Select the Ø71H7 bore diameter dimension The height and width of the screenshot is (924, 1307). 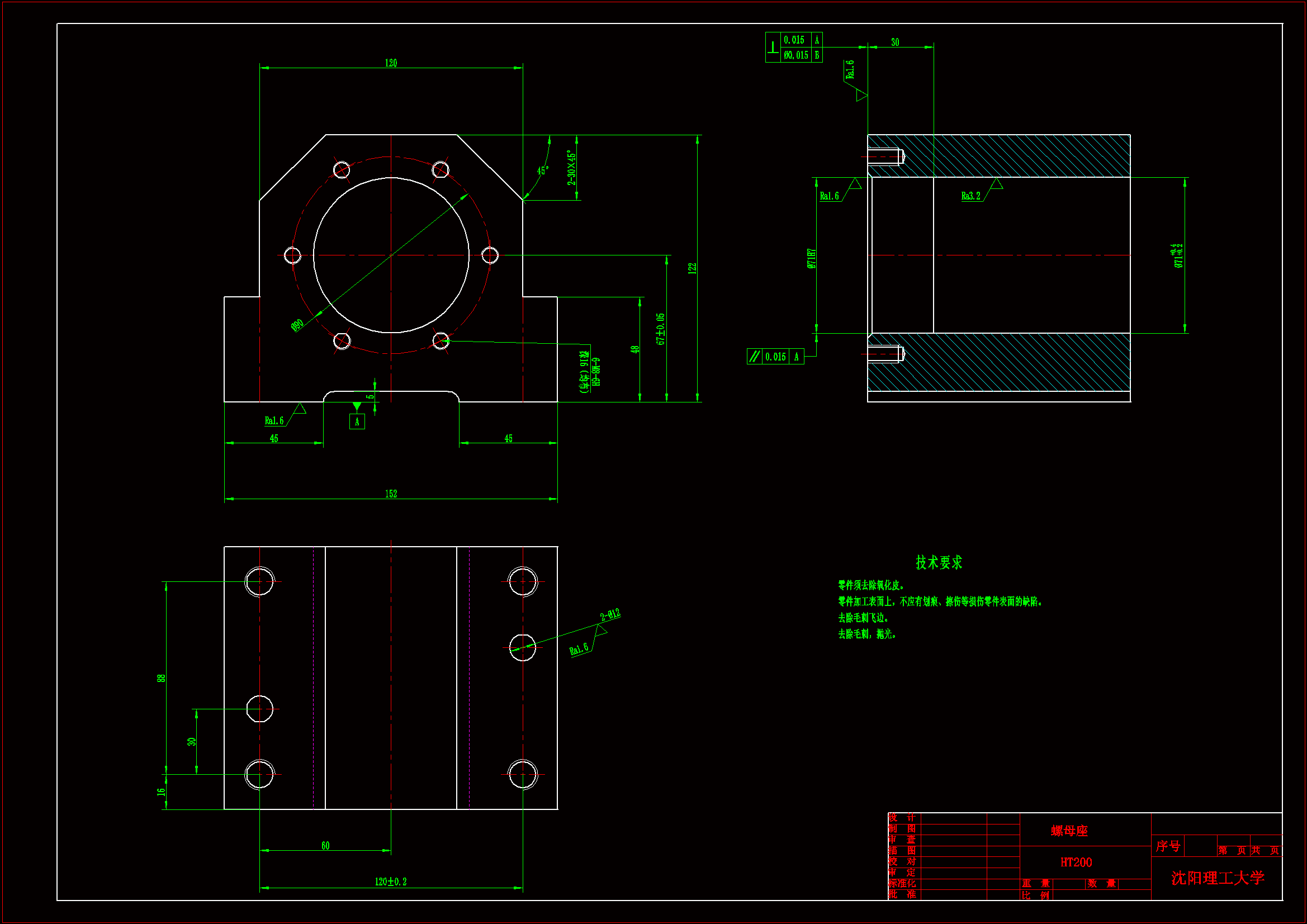point(811,258)
